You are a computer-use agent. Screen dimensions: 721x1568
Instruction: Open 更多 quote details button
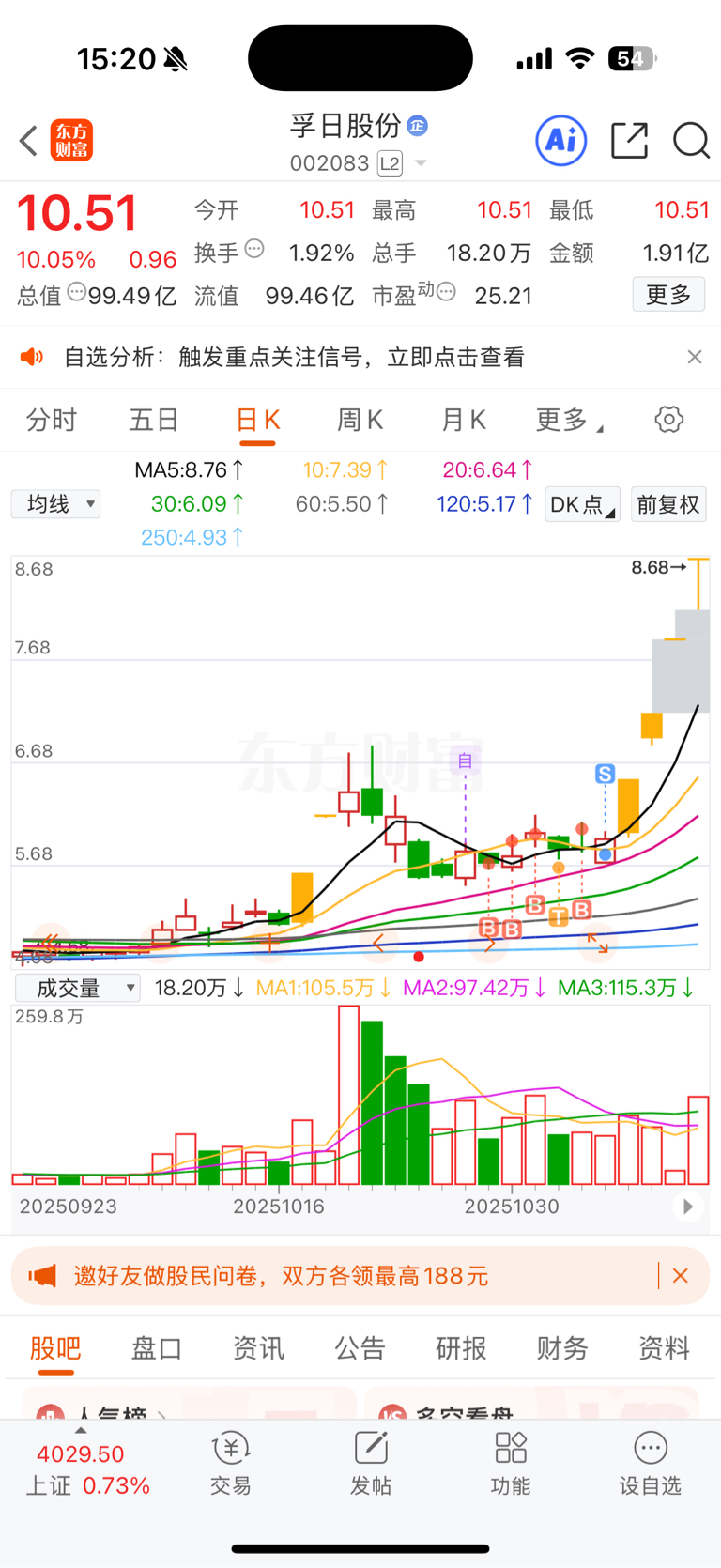coord(668,295)
